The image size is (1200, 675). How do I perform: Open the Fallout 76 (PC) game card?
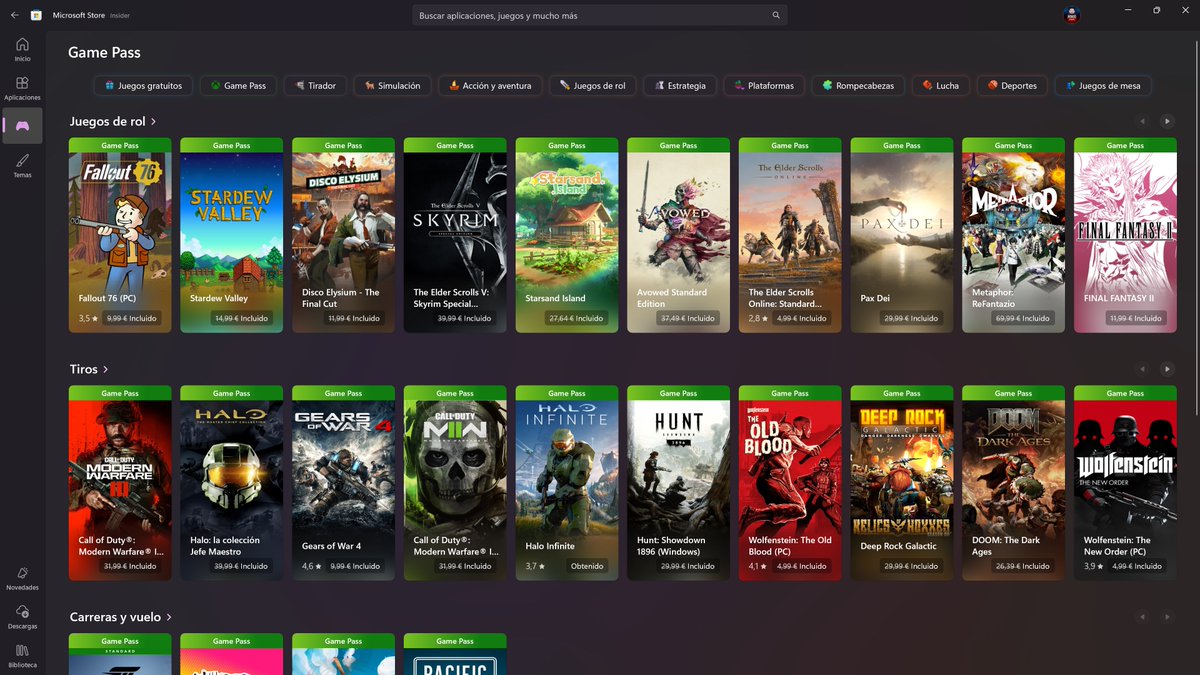(x=120, y=236)
